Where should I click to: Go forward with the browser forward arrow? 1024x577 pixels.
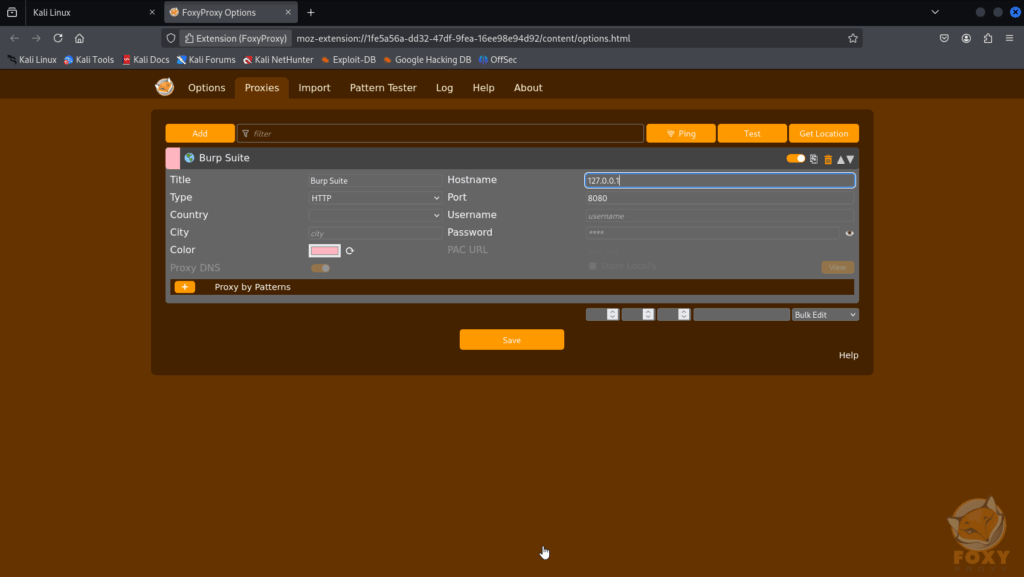[36, 39]
